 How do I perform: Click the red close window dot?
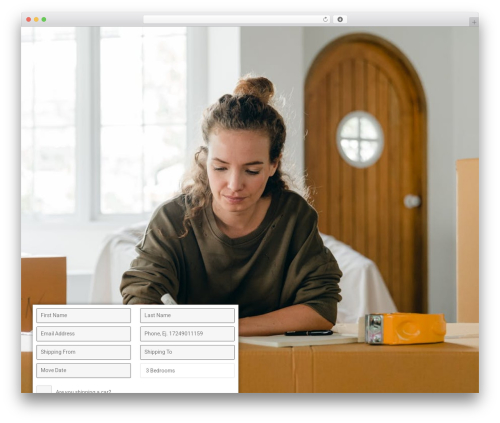click(x=29, y=19)
